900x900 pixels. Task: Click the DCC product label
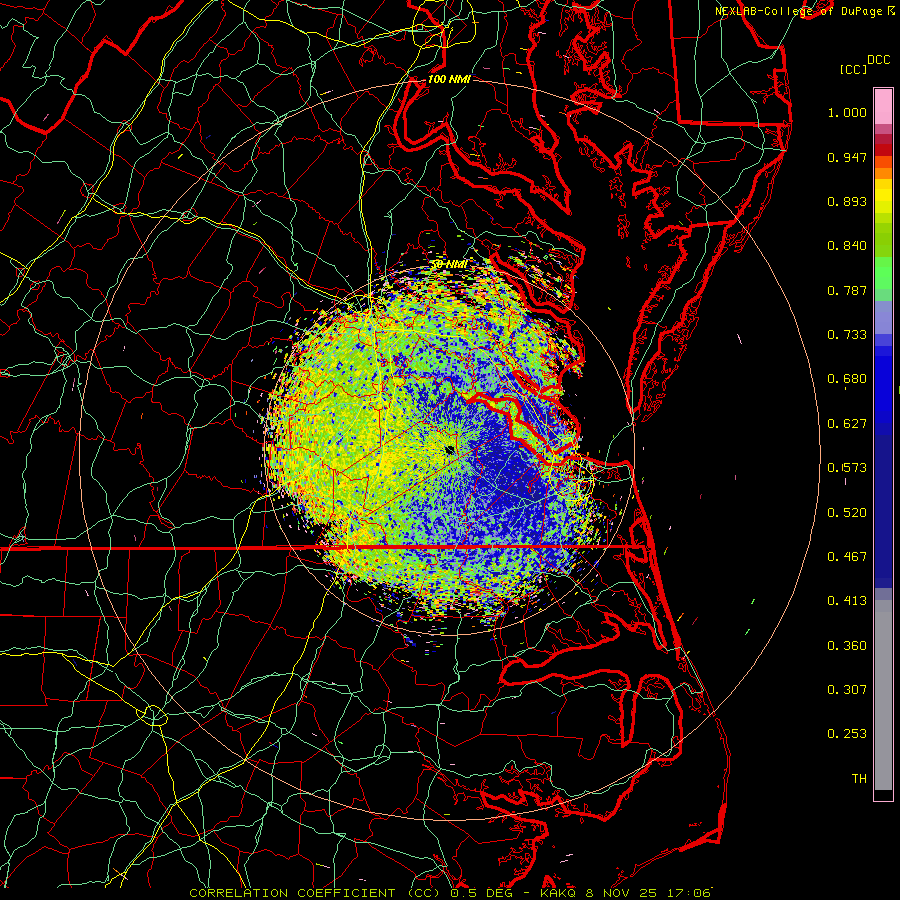[878, 60]
